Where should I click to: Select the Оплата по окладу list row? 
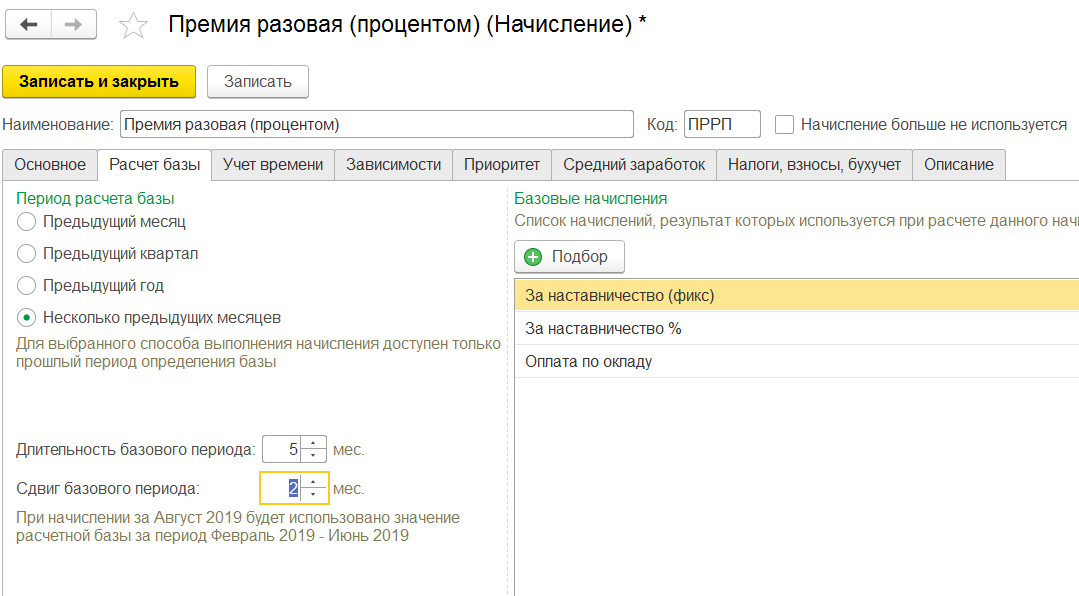pyautogui.click(x=589, y=362)
